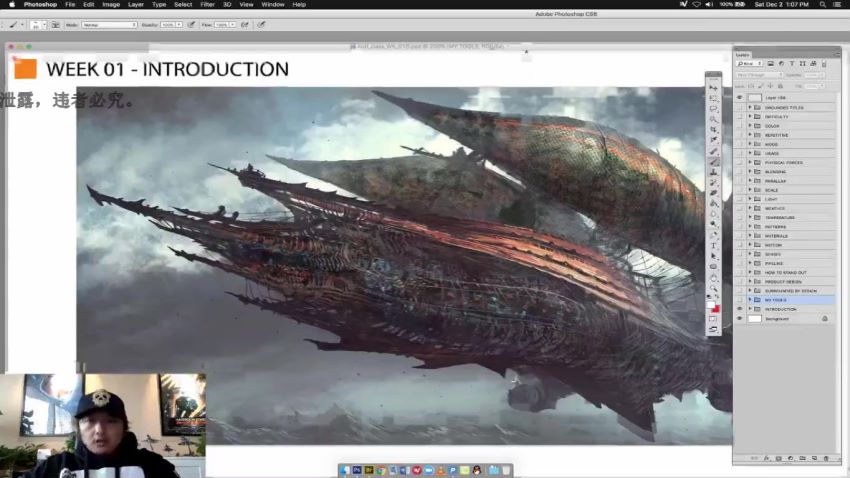
Task: Select the Quick Selection tool
Action: tap(713, 119)
